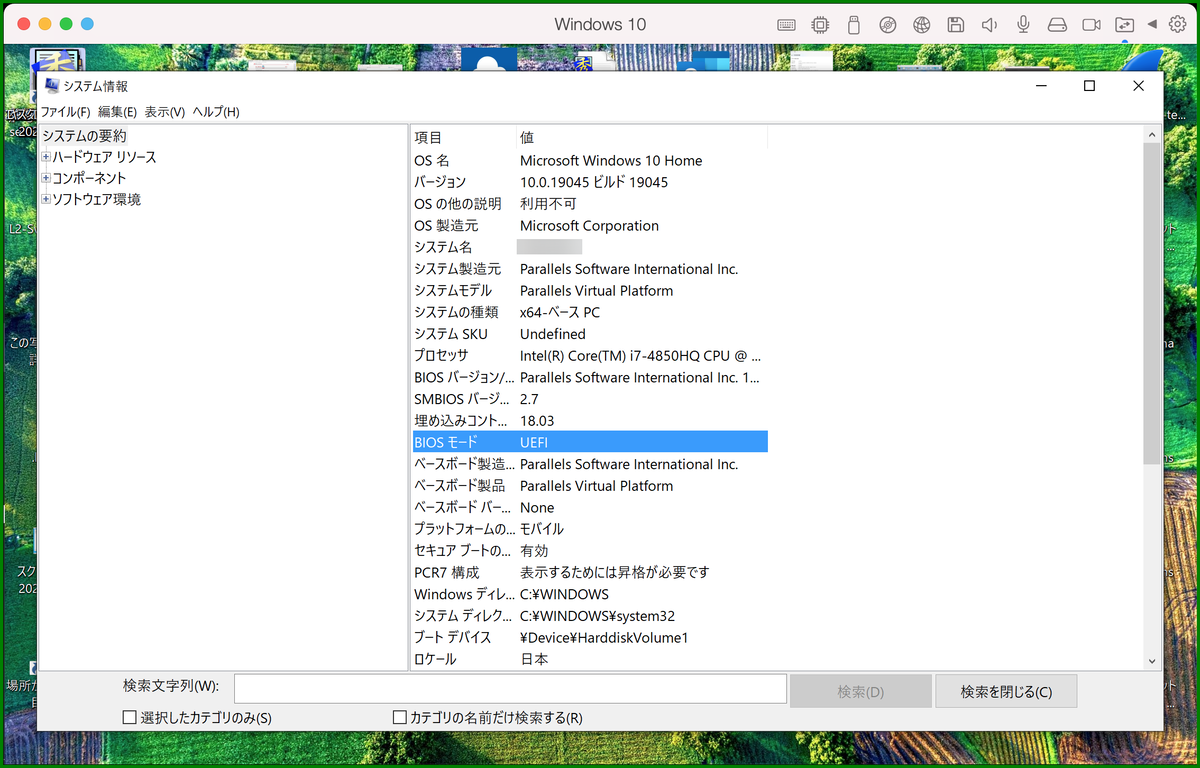Click the sound speaker icon in Parallels toolbar
Screen dimensions: 1200x768
pyautogui.click(x=990, y=25)
